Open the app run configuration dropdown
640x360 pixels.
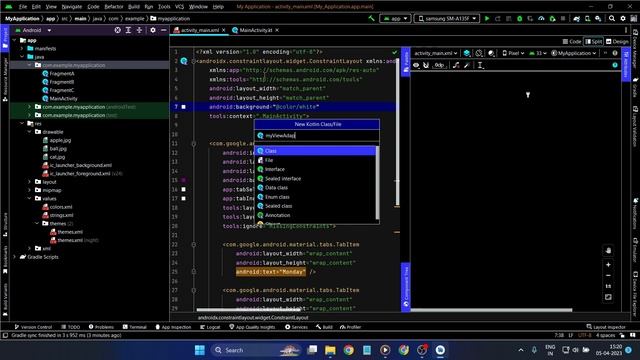[x=395, y=18]
